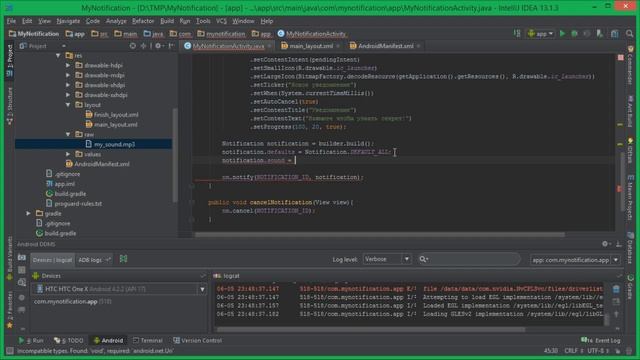This screenshot has height=360, width=640.
Task: Click the Devices | logcat tab
Action: (x=52, y=260)
